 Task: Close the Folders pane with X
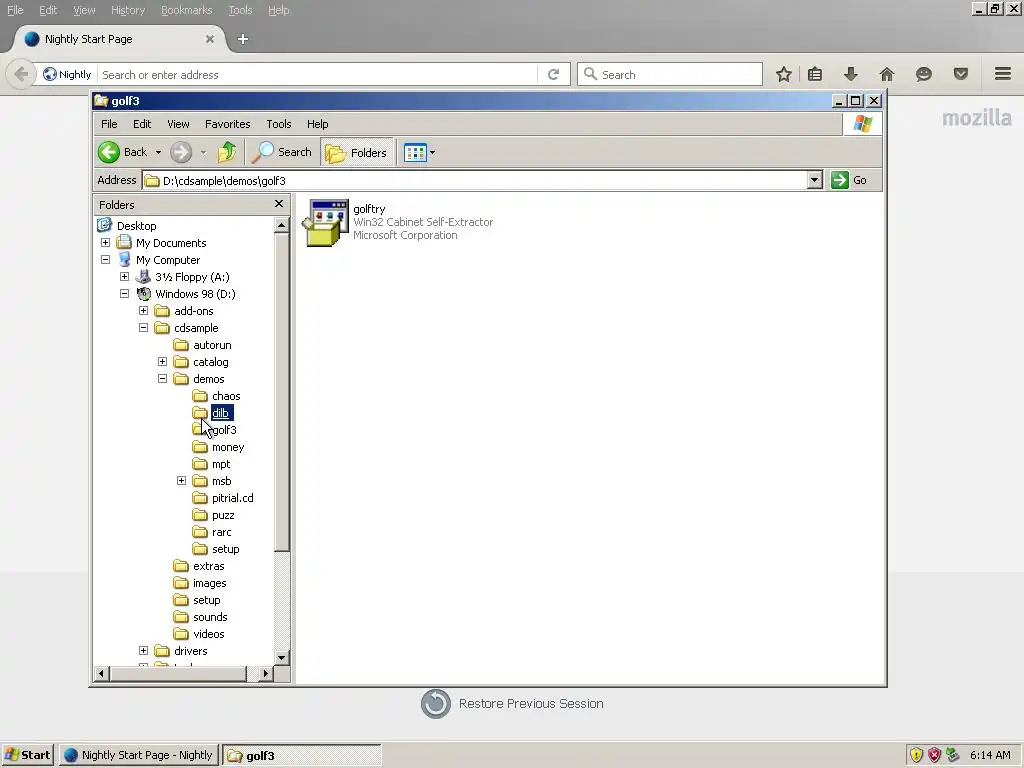(279, 204)
